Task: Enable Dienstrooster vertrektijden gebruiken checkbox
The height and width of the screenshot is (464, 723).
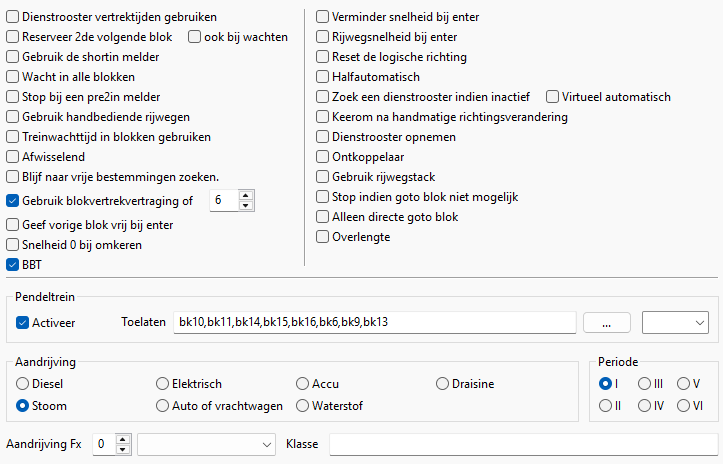Action: pos(13,17)
